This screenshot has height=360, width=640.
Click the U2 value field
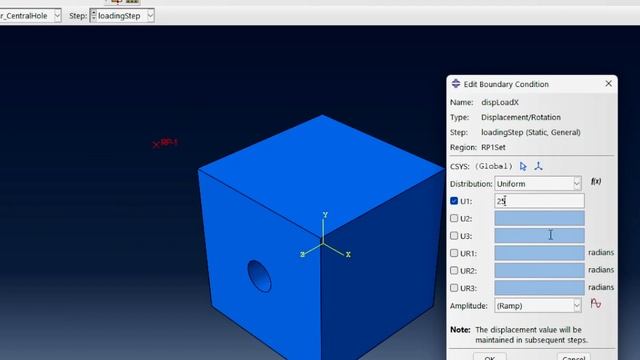click(539, 218)
